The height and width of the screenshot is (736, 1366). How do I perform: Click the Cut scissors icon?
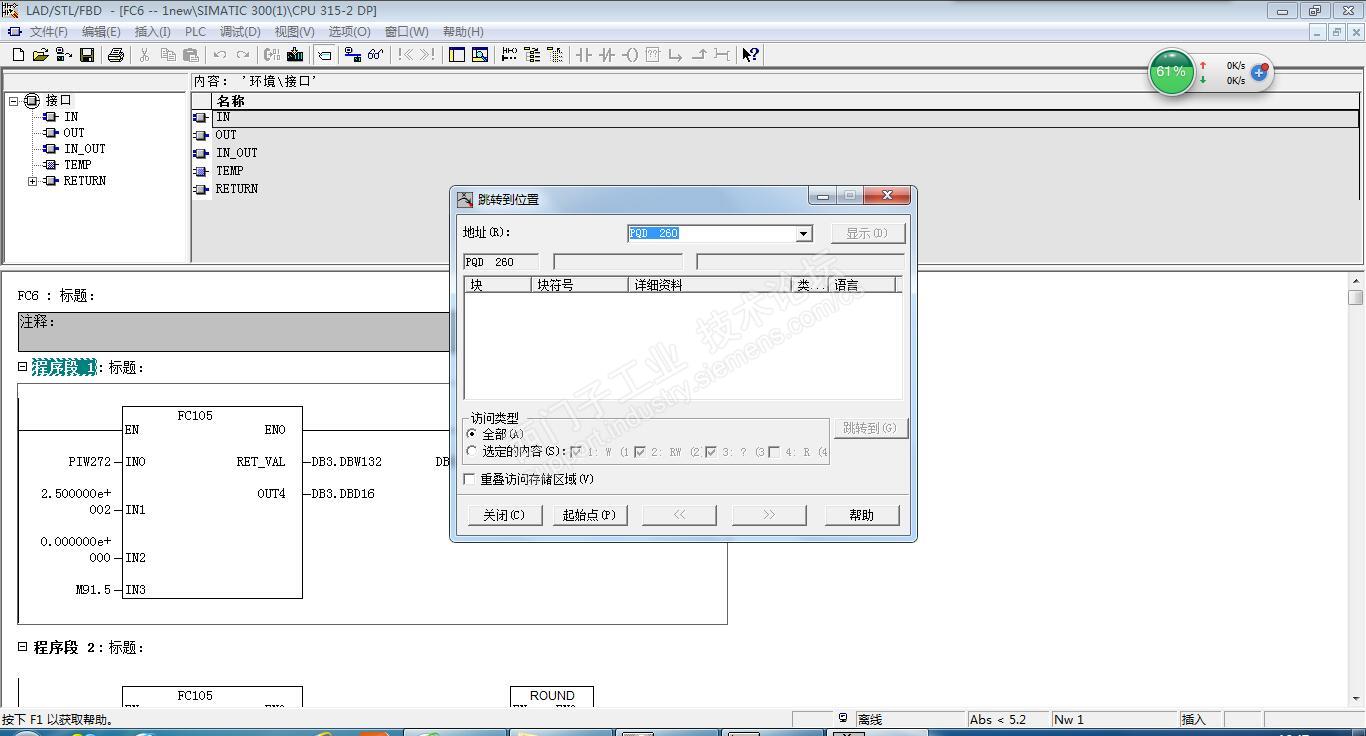145,55
